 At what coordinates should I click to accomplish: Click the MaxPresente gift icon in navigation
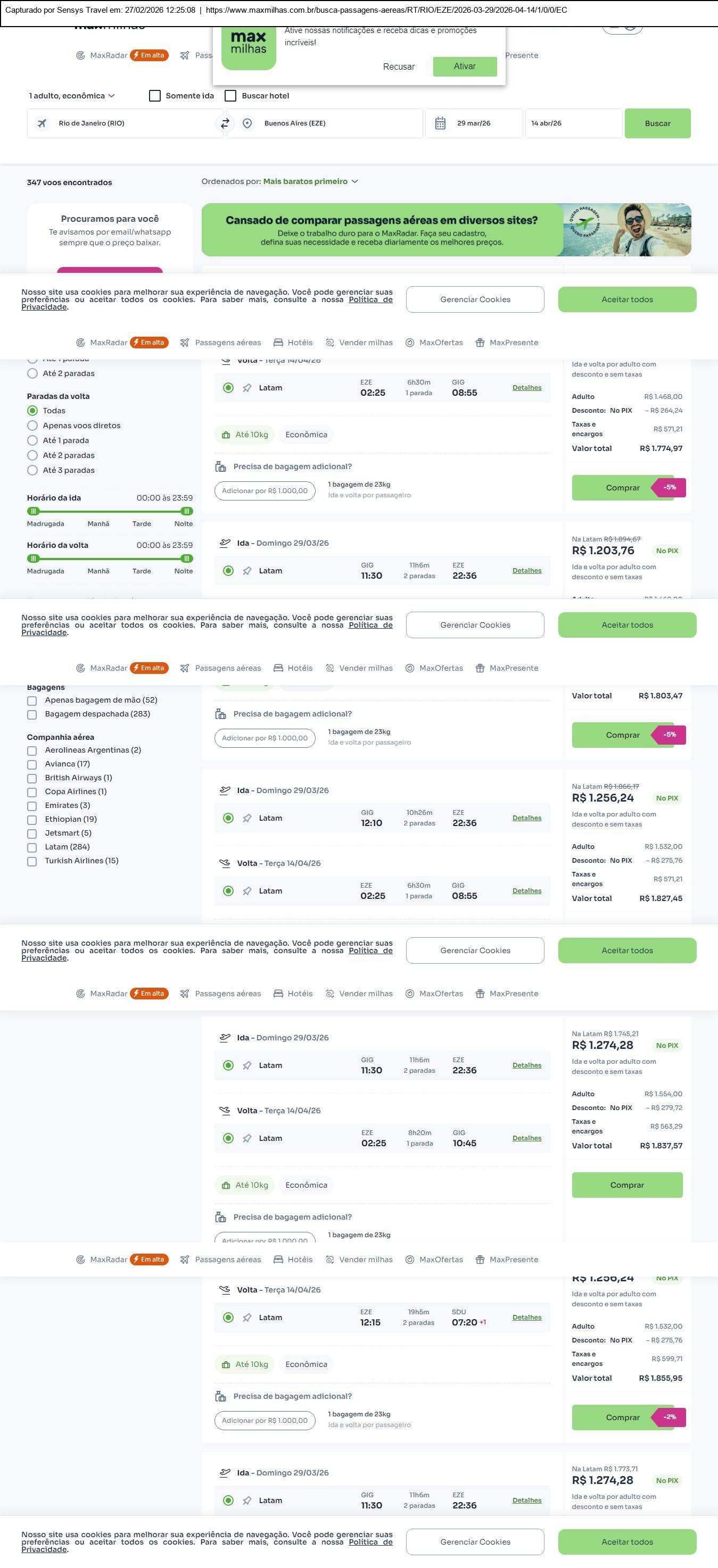[x=480, y=343]
